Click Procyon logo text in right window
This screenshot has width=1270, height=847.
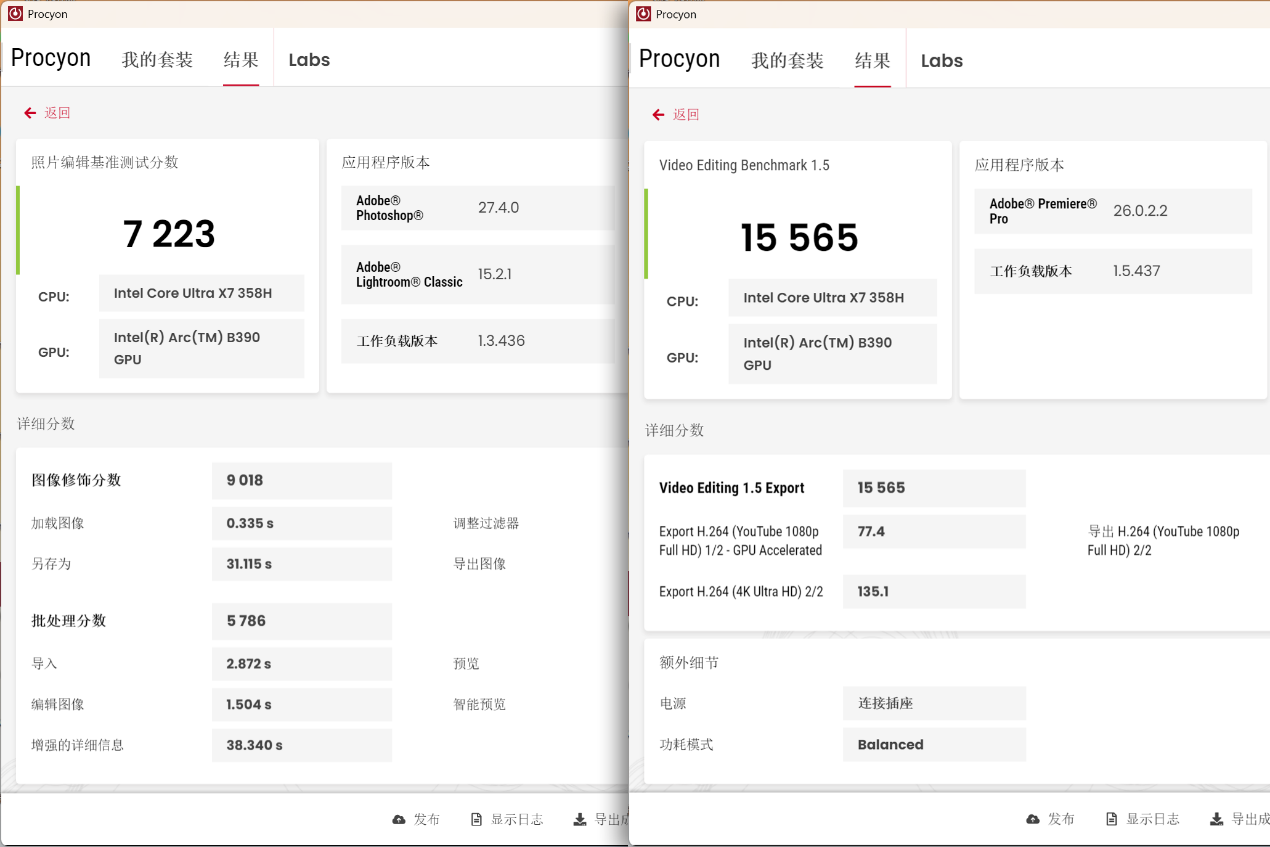click(680, 59)
